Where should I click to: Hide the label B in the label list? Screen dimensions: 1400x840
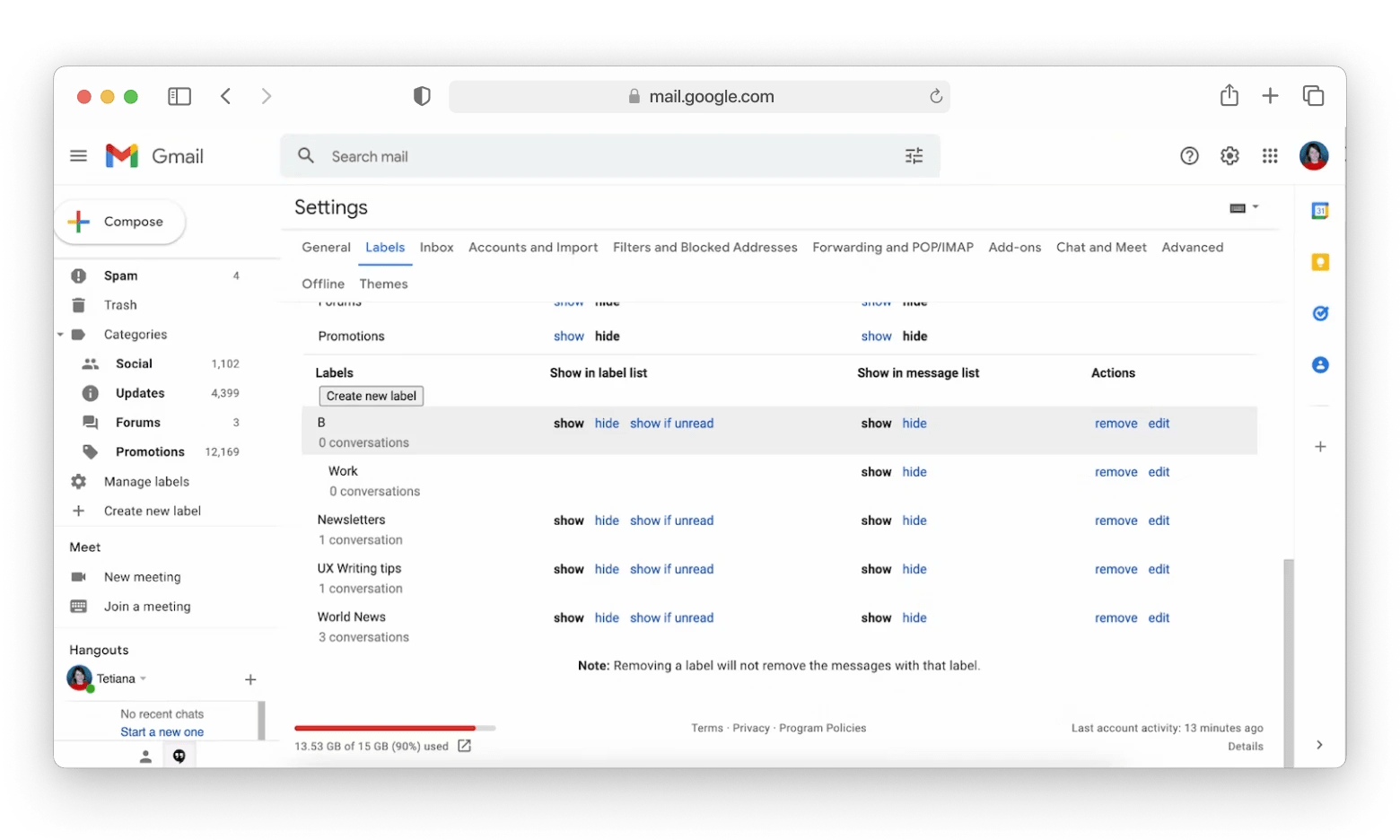click(607, 423)
